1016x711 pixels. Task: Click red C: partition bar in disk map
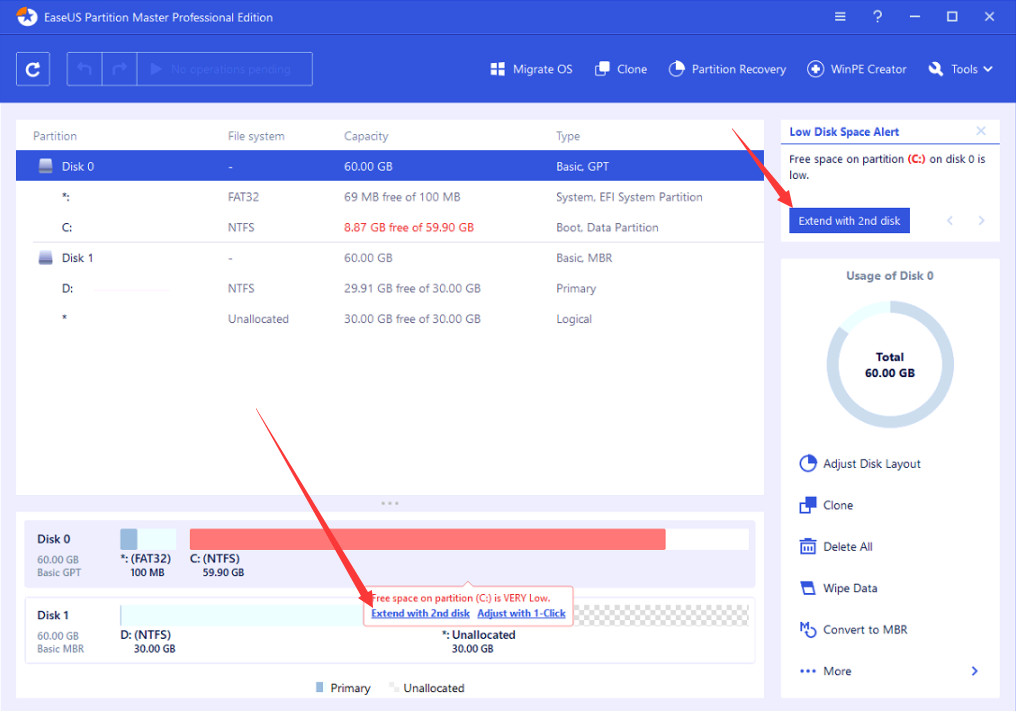pyautogui.click(x=427, y=539)
